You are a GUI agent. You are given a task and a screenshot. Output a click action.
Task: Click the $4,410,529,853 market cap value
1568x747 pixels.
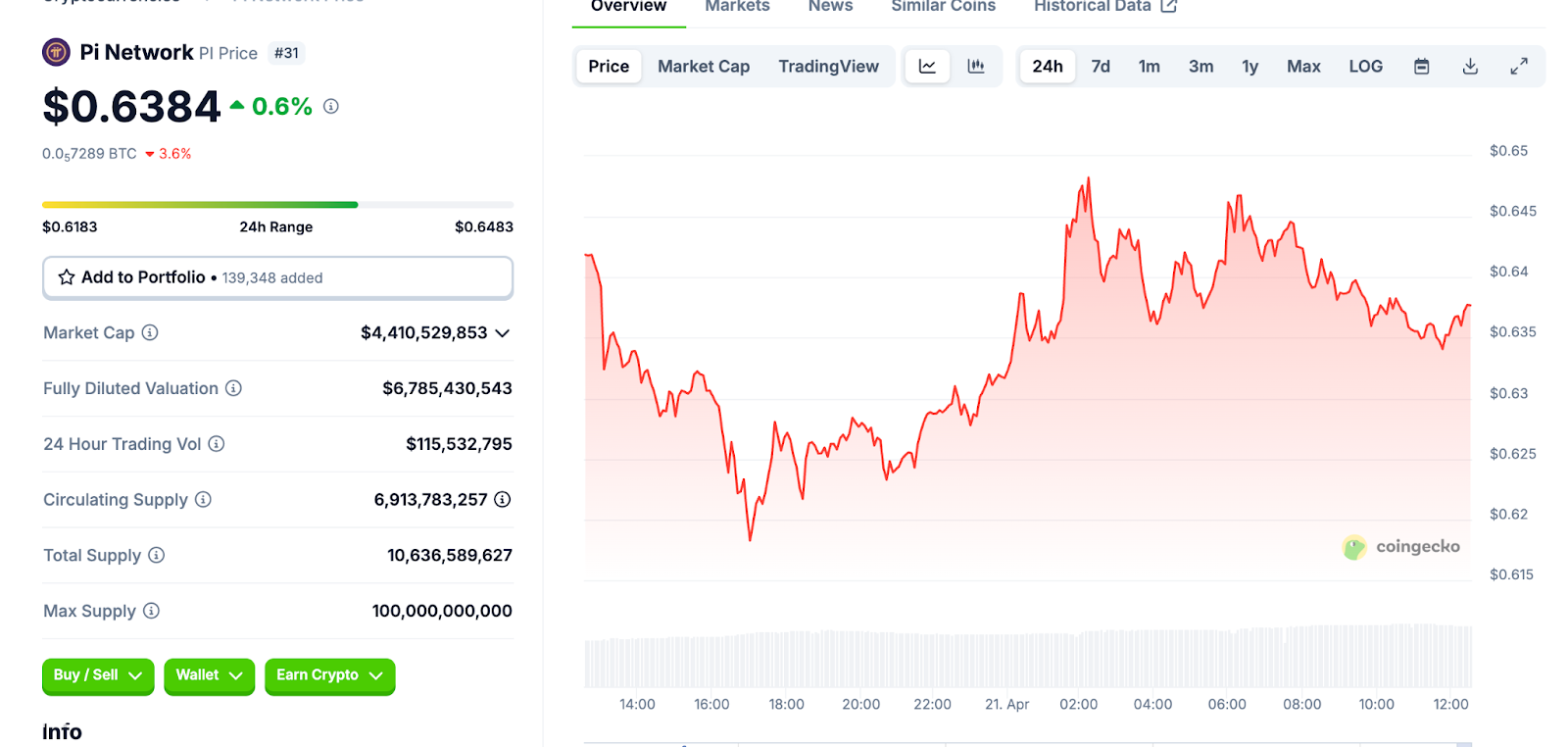click(x=423, y=332)
